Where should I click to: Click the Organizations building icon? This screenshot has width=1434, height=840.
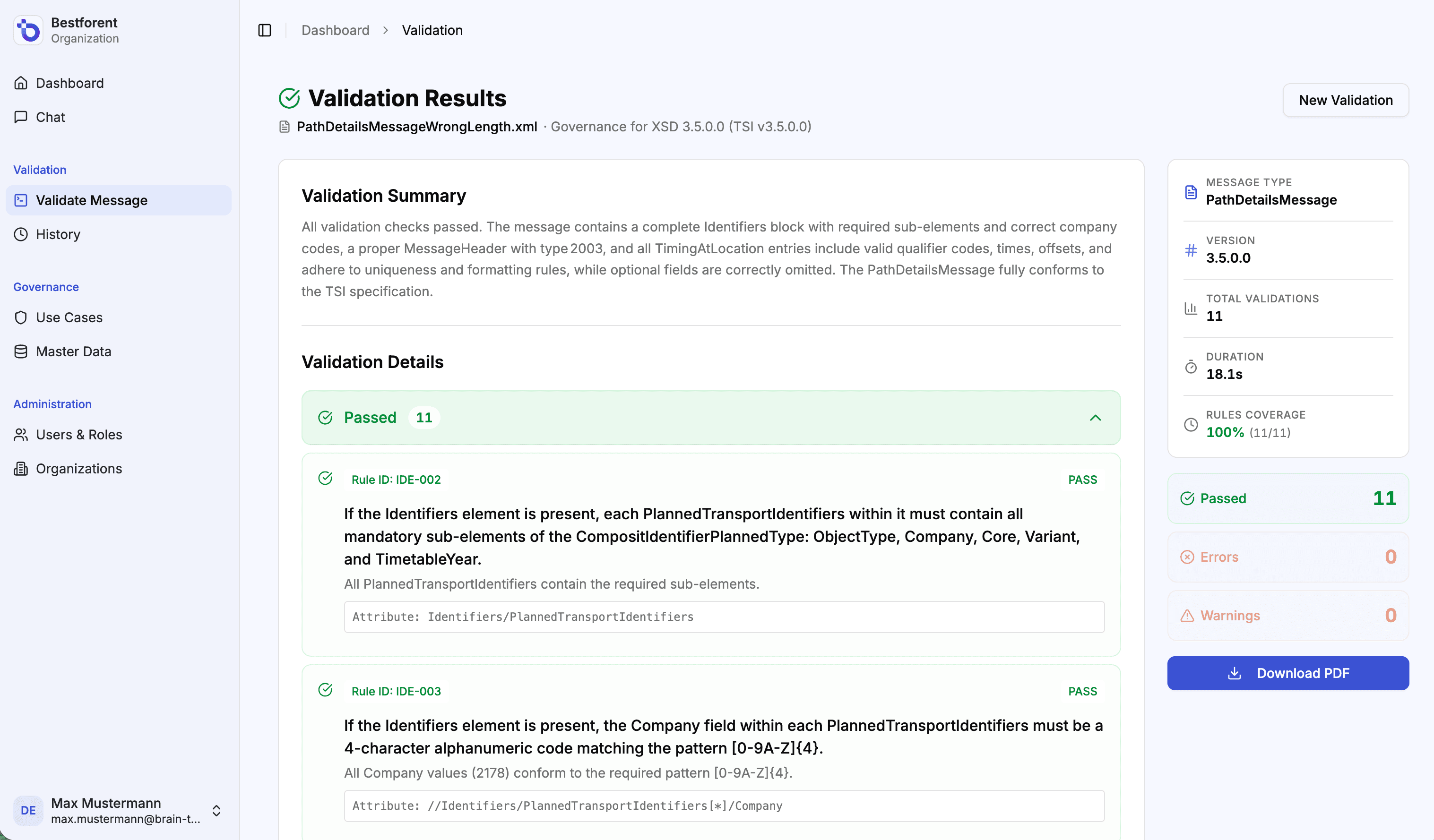21,469
